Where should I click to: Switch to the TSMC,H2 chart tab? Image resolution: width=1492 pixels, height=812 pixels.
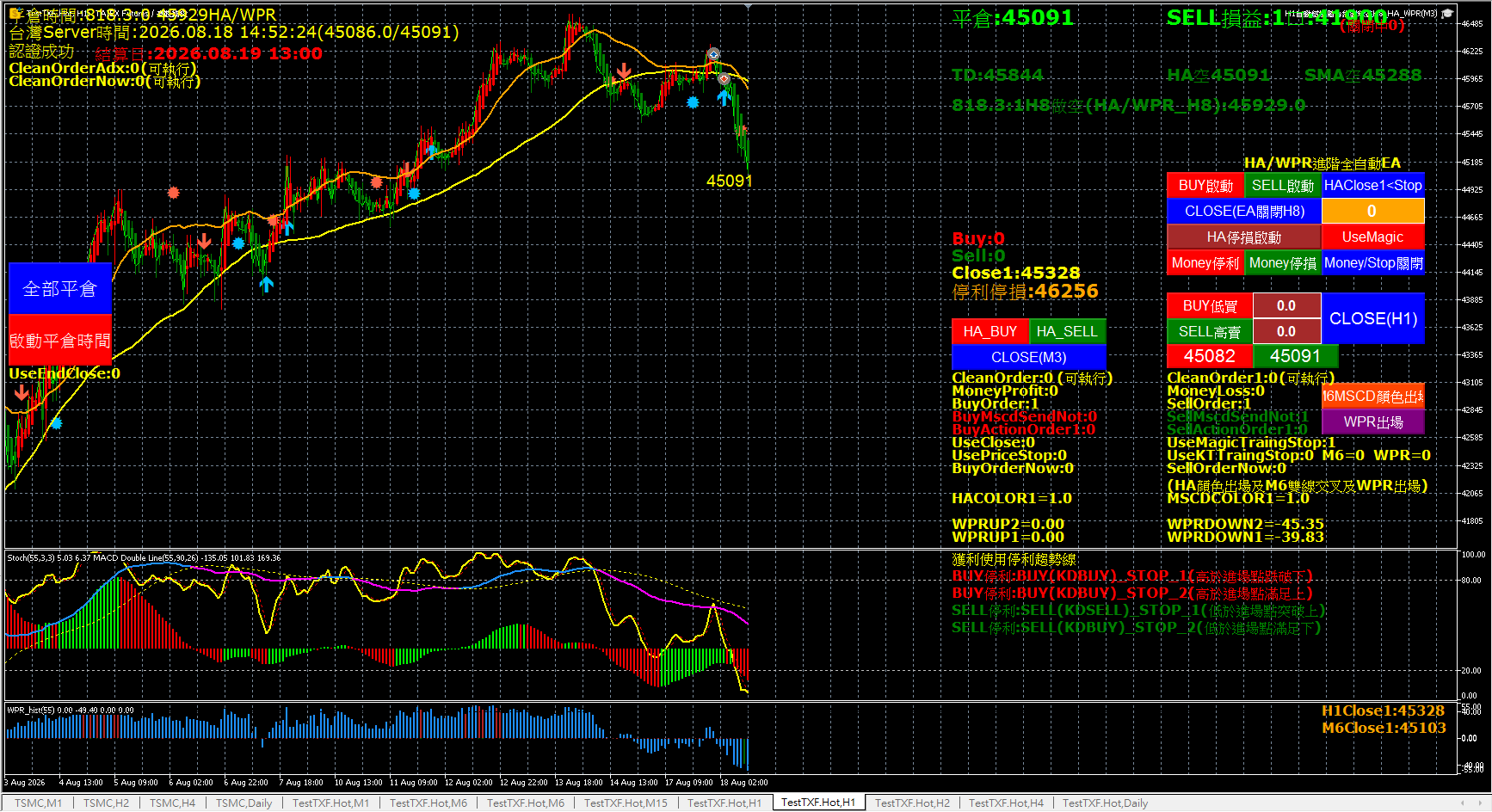click(x=106, y=803)
